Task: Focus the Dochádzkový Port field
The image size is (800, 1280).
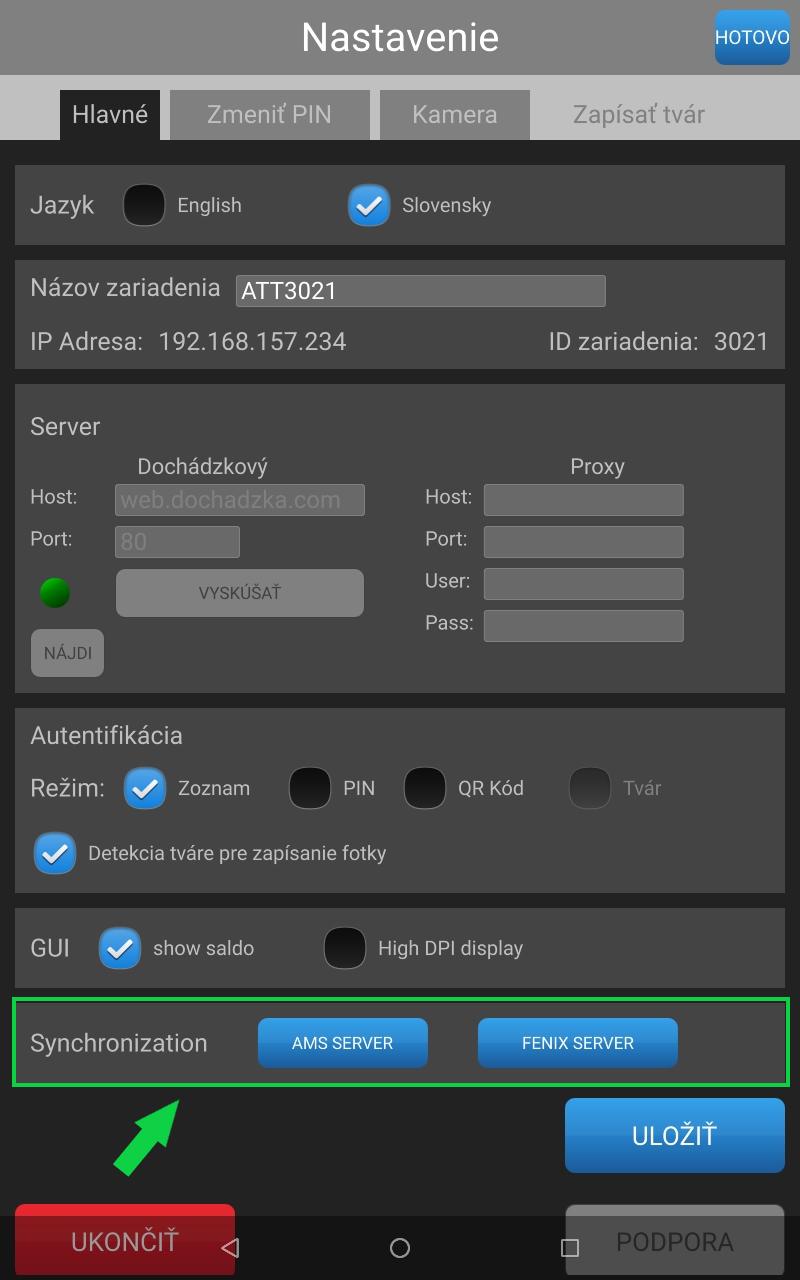Action: [x=177, y=542]
